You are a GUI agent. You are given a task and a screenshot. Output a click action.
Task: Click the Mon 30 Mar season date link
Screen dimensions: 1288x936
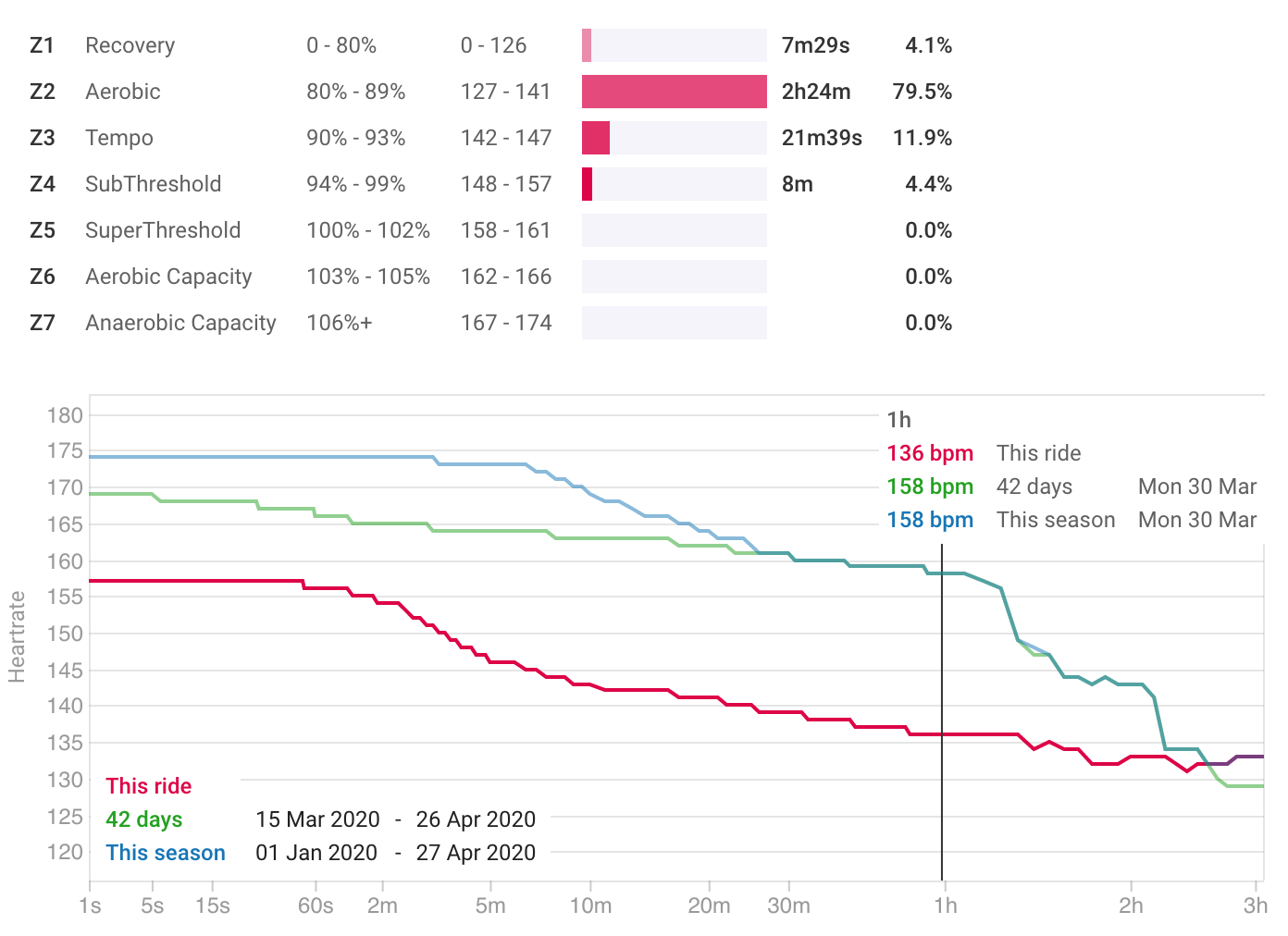coord(1197,520)
